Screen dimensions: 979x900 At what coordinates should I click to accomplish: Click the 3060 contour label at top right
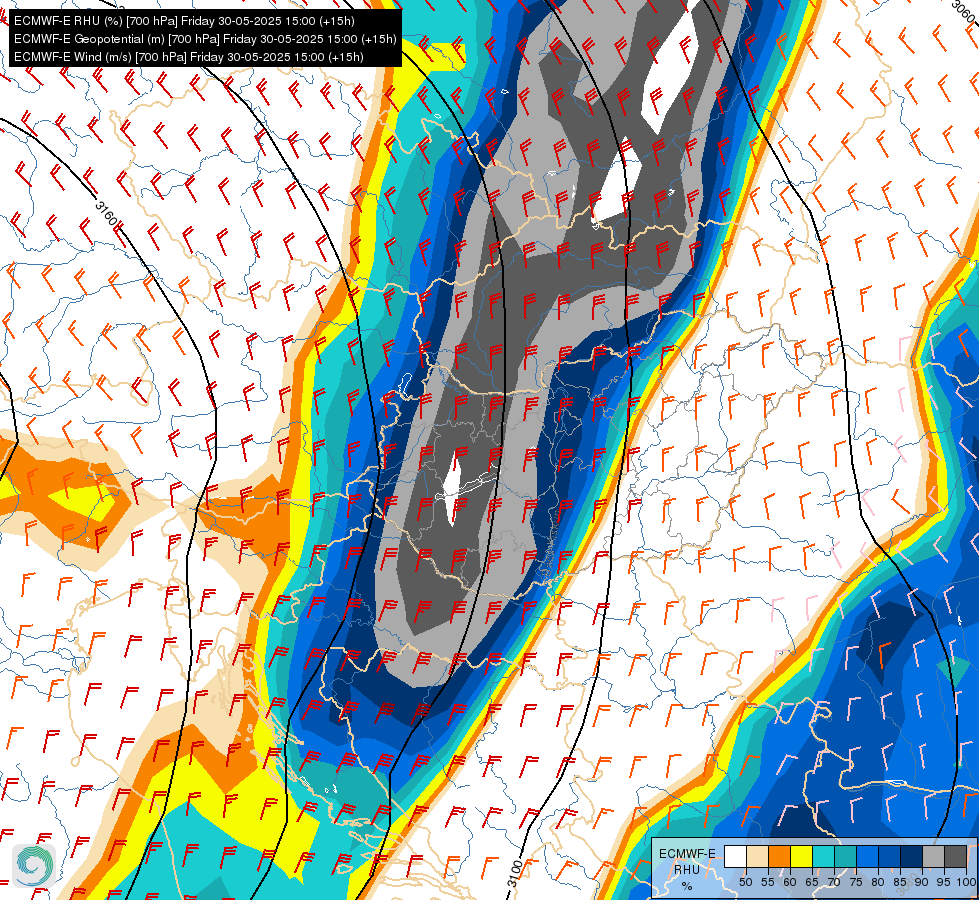point(965,11)
